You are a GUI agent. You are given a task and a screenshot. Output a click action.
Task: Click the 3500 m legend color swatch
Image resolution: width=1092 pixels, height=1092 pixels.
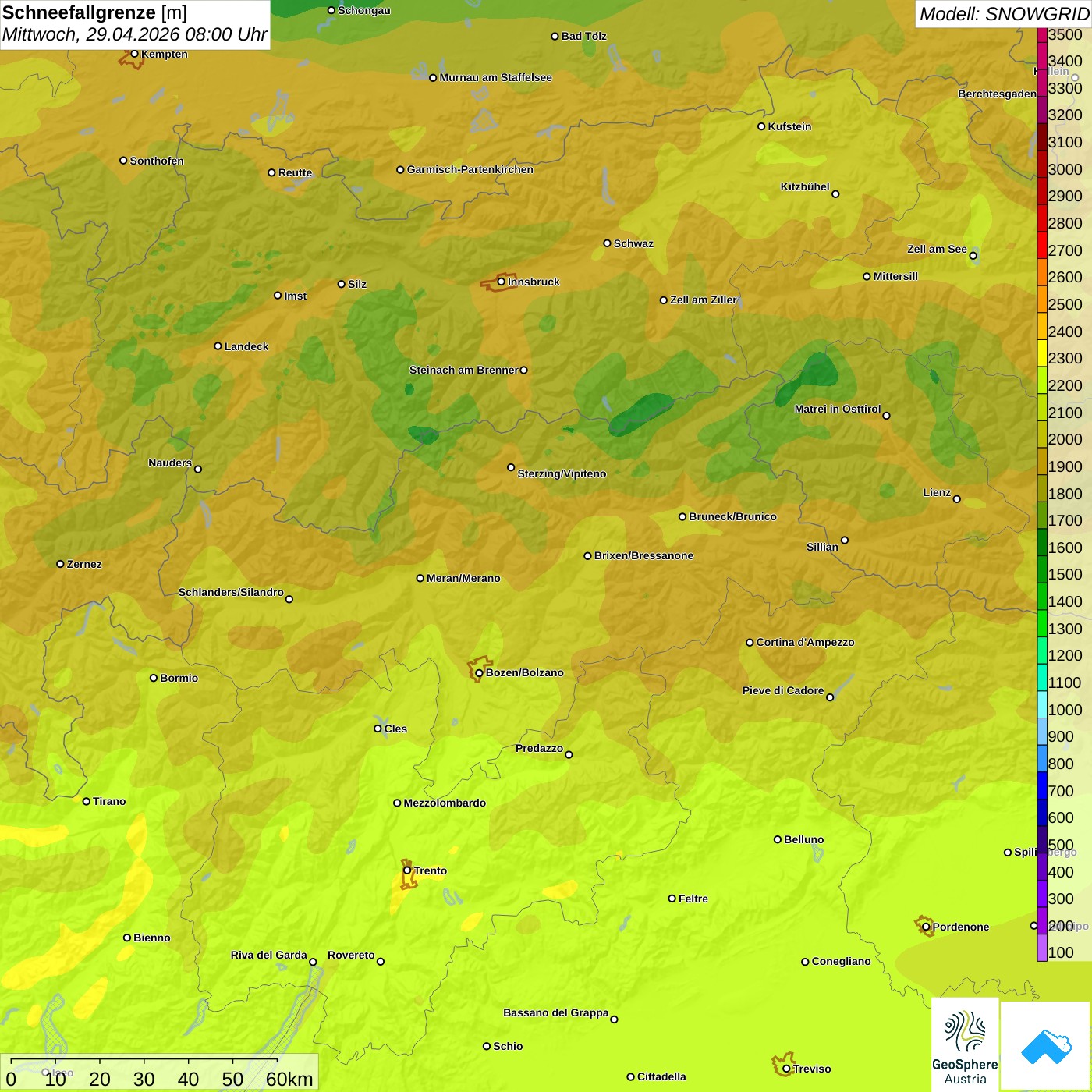point(1042,34)
